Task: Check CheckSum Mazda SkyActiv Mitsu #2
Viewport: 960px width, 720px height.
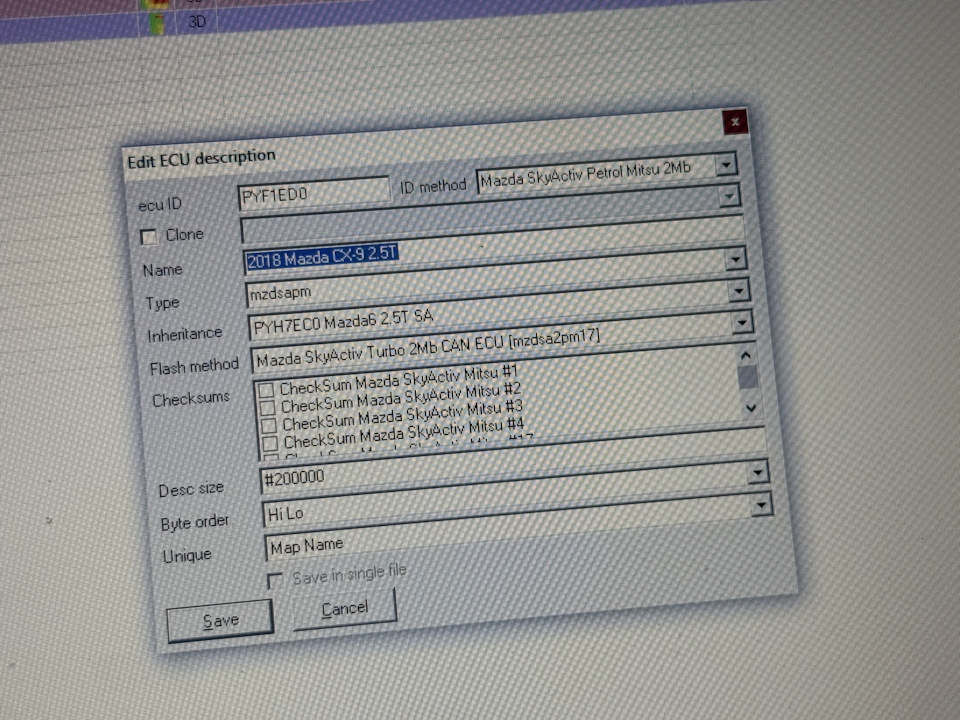Action: tap(267, 407)
